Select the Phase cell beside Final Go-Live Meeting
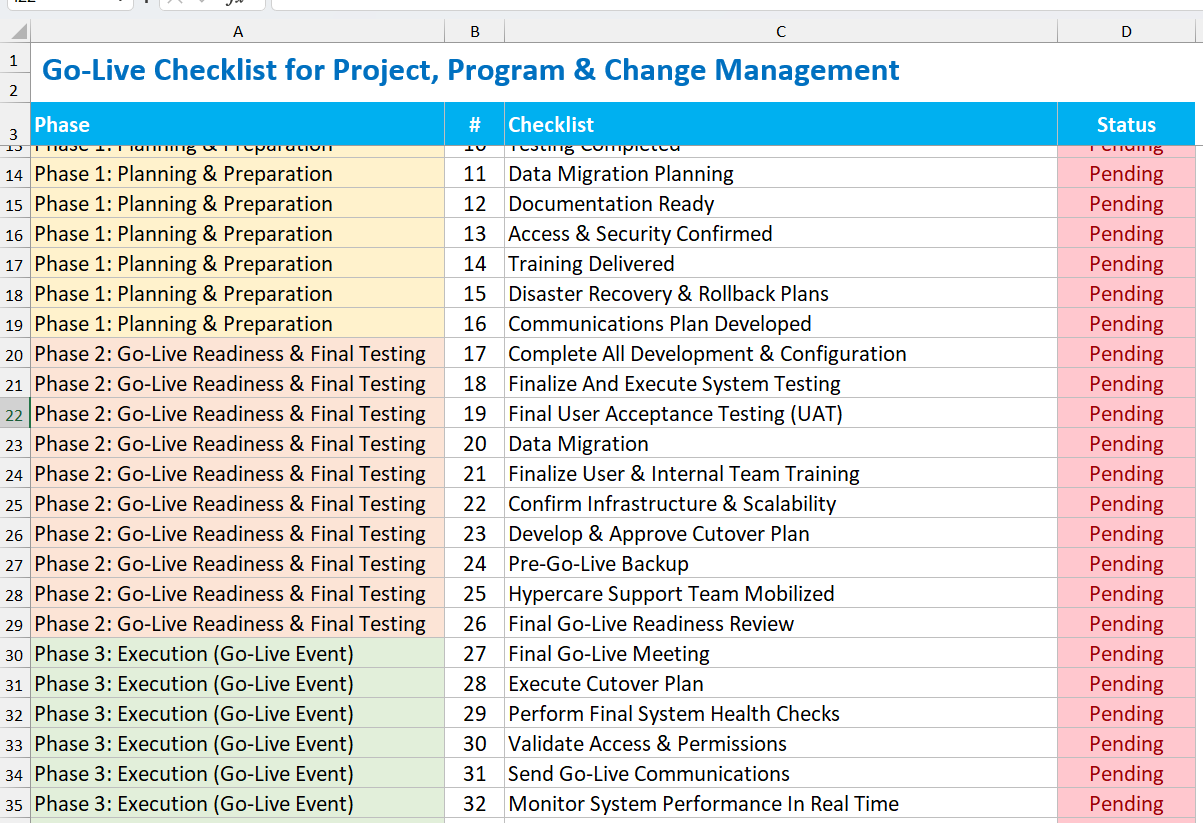The height and width of the screenshot is (823, 1203). 238,654
